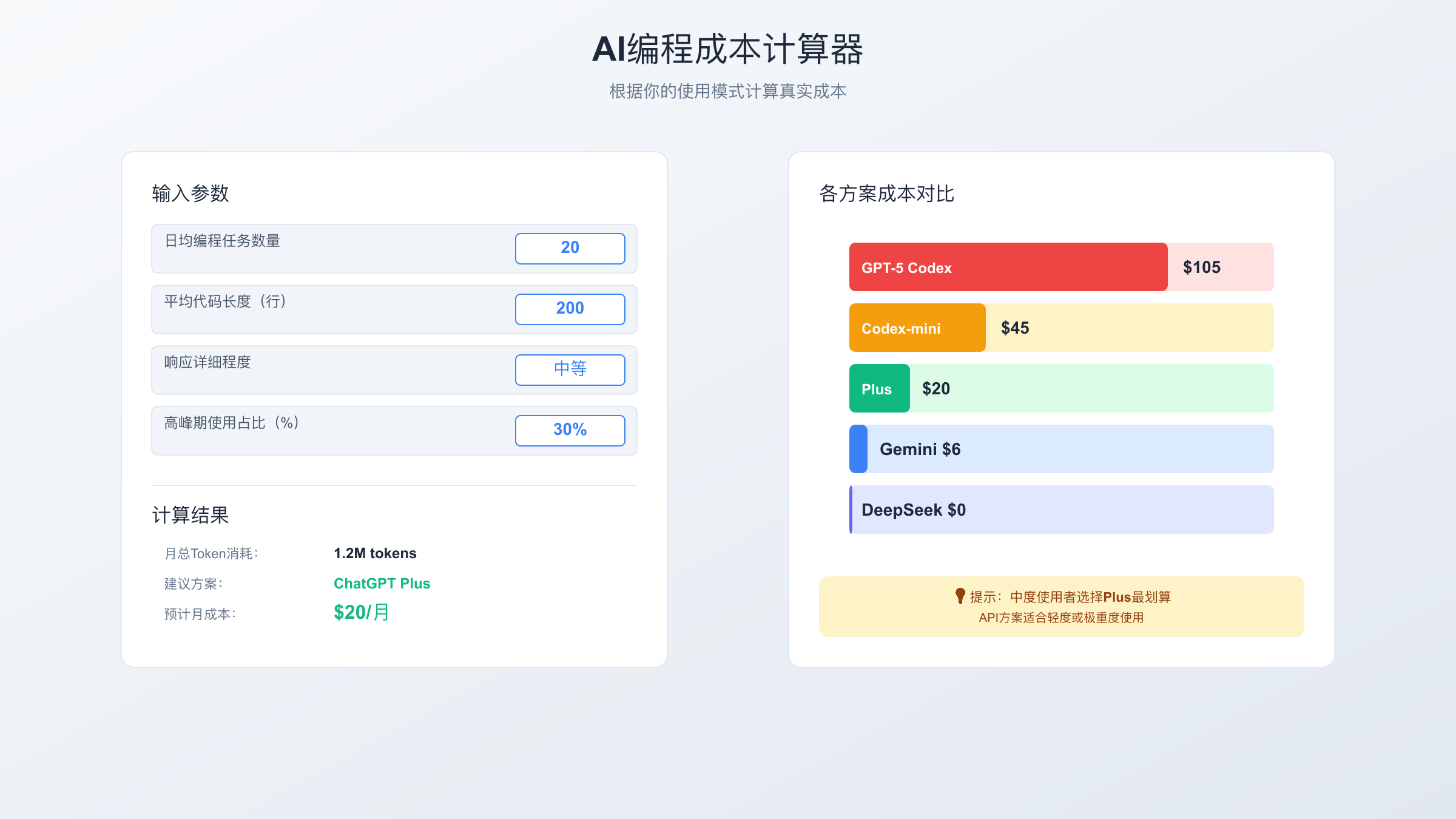Click the blue Gemini bar segment
The image size is (1456, 819).
pyautogui.click(x=858, y=449)
